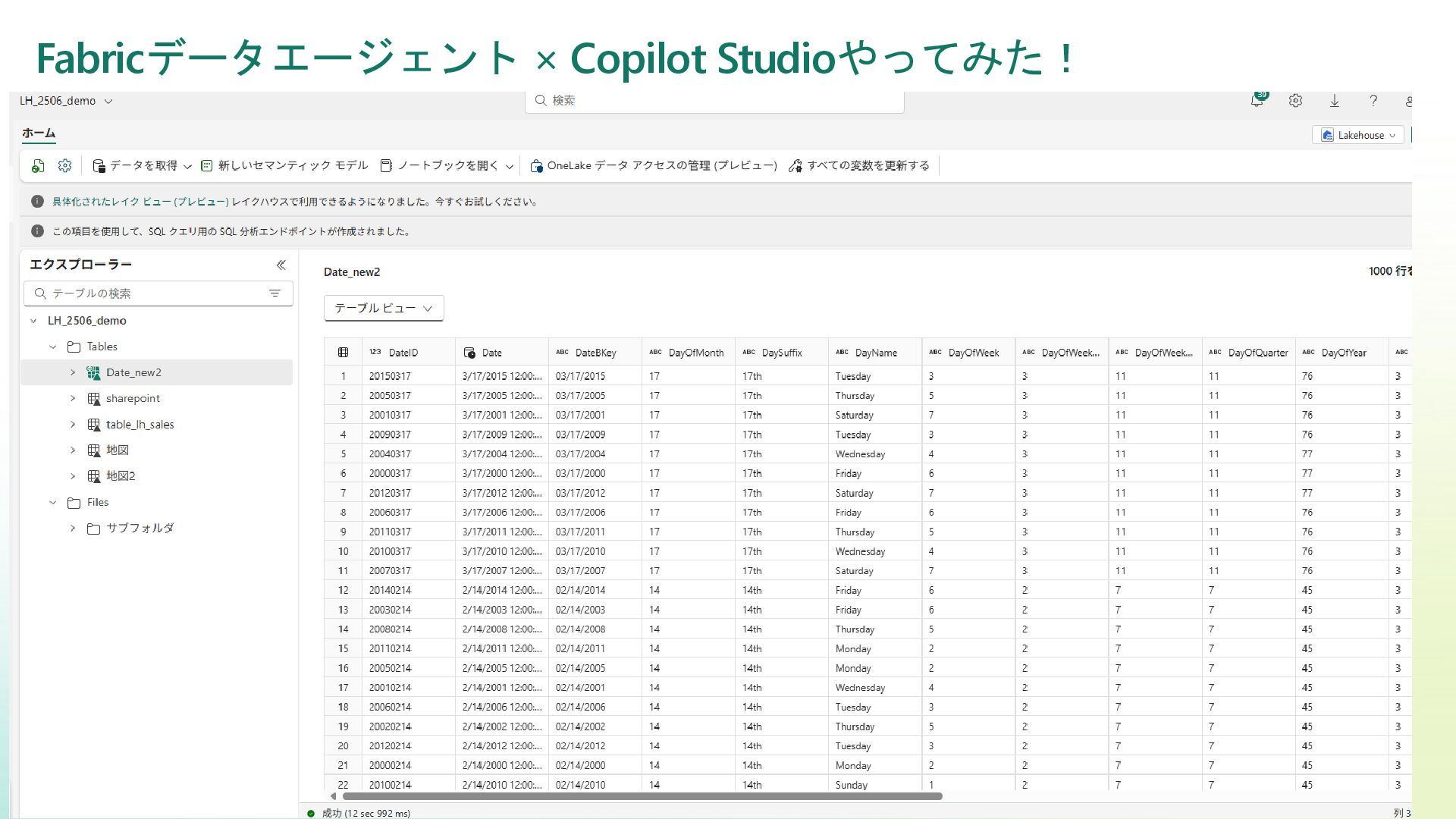Expand the サブフォルダ node

coord(73,529)
